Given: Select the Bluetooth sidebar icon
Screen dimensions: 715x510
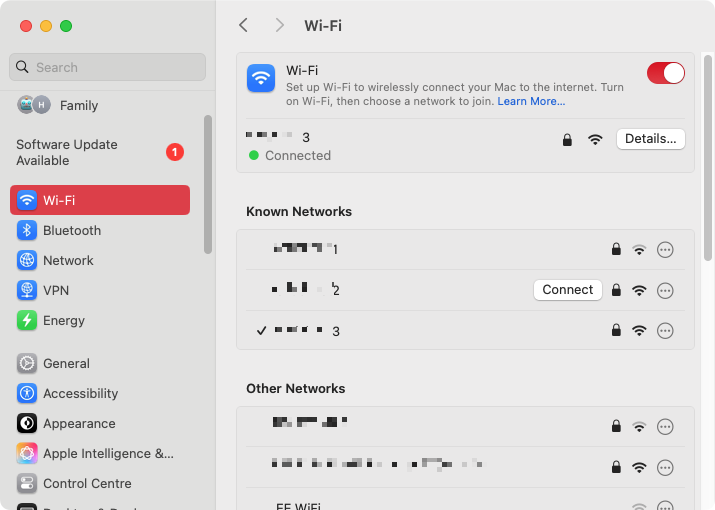Looking at the screenshot, I should point(27,230).
